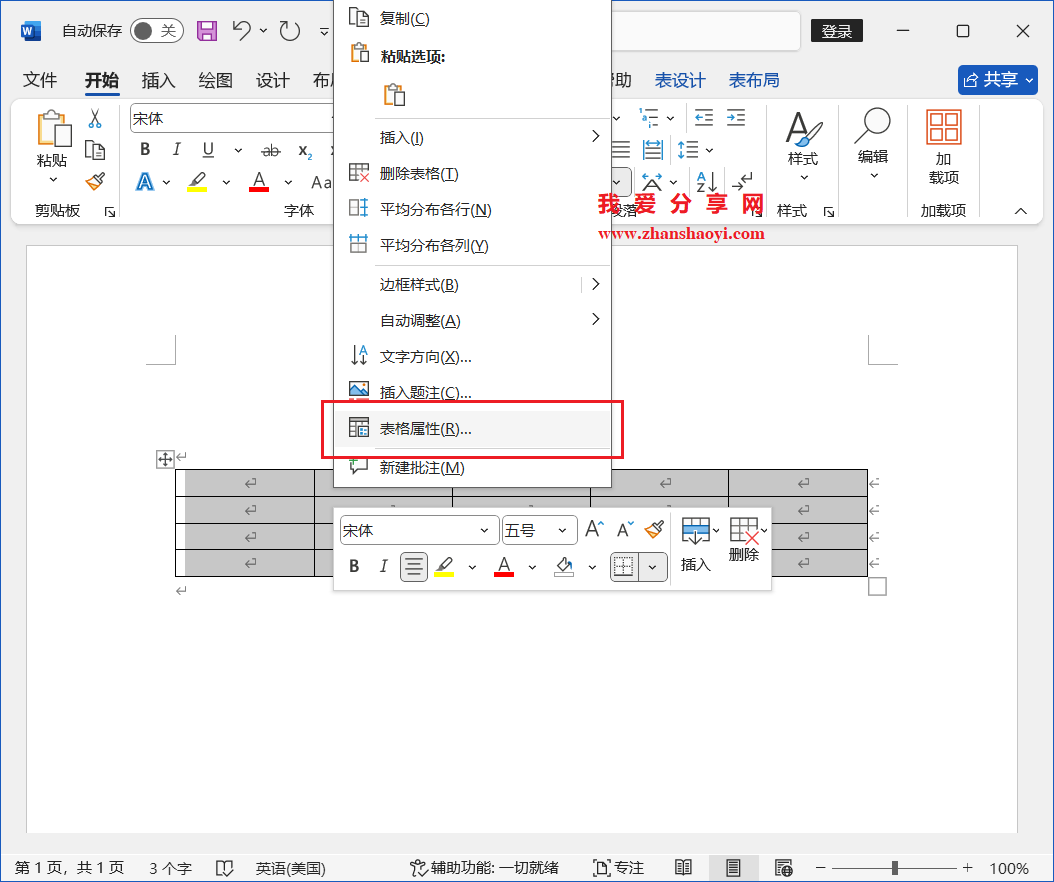Apply yellow highlight color in ribbon

(197, 182)
